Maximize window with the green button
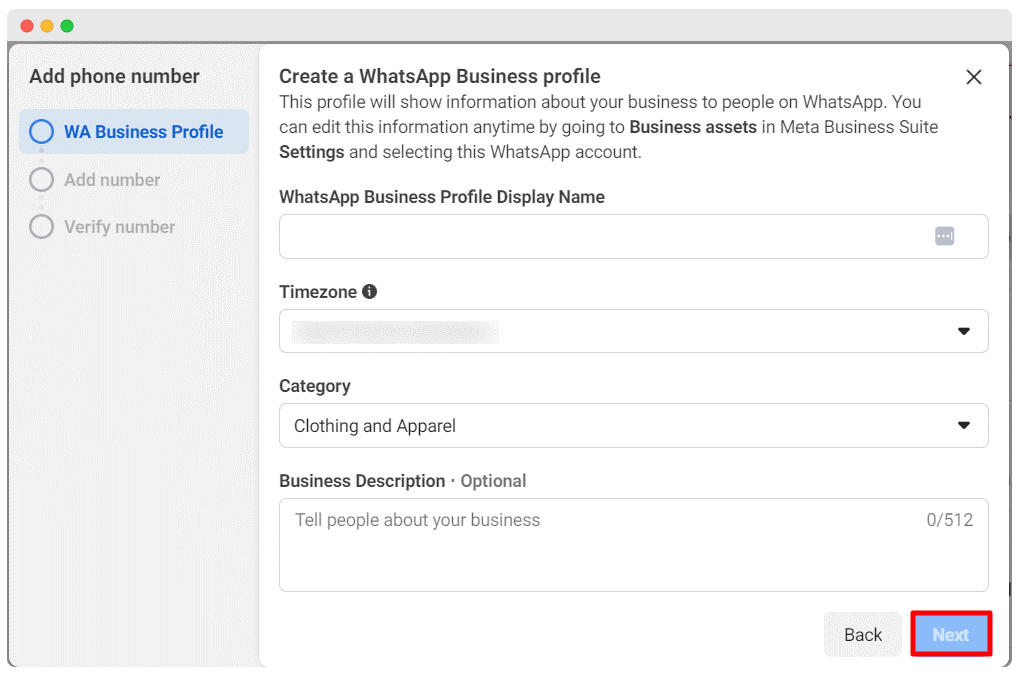The height and width of the screenshot is (676, 1019). tap(67, 26)
